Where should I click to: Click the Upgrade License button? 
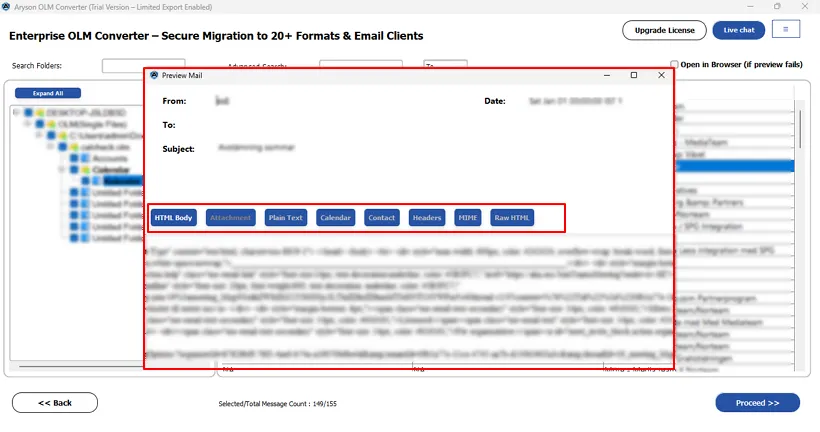click(663, 30)
